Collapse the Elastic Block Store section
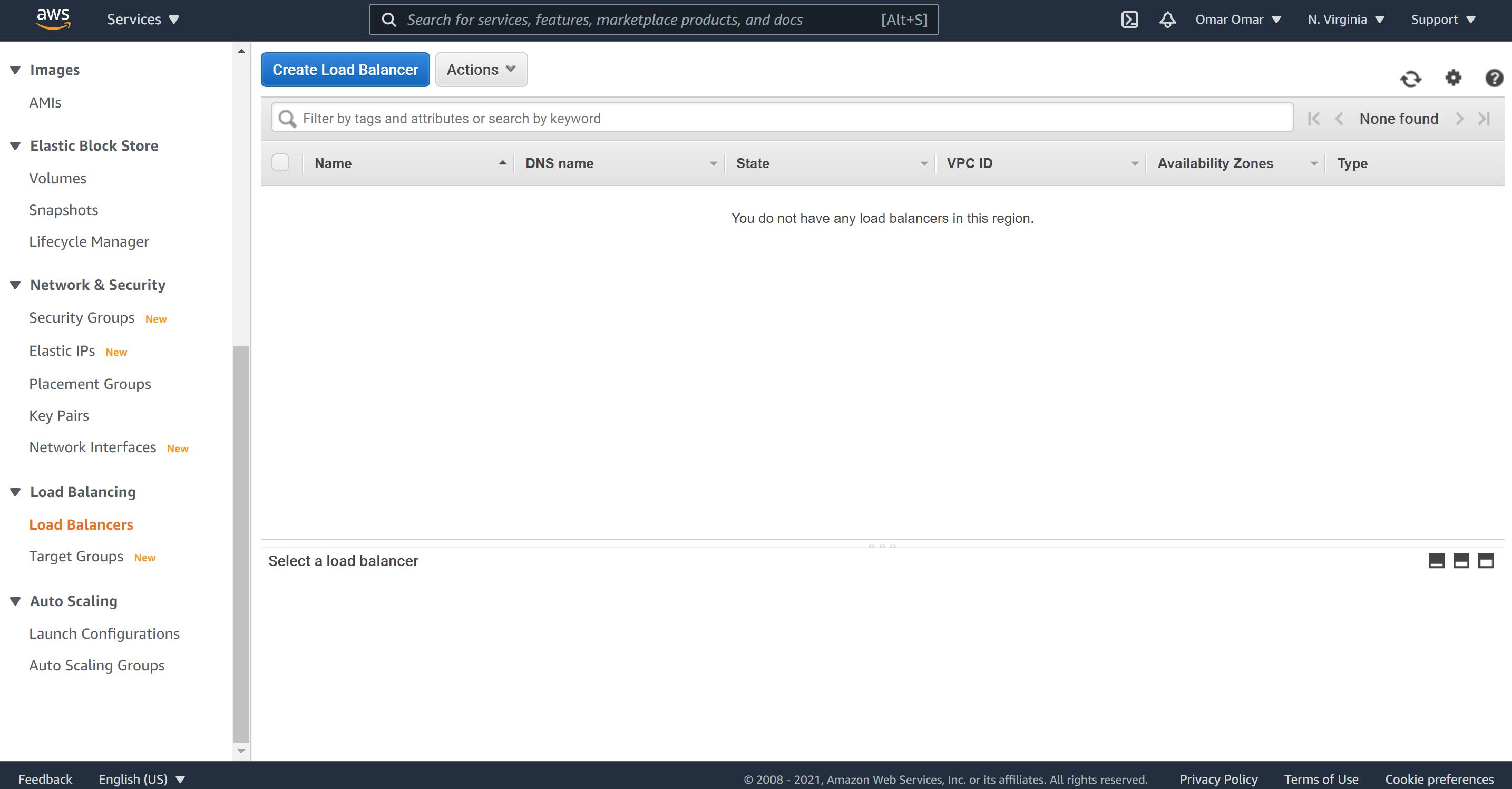The width and height of the screenshot is (1512, 789). pyautogui.click(x=16, y=145)
